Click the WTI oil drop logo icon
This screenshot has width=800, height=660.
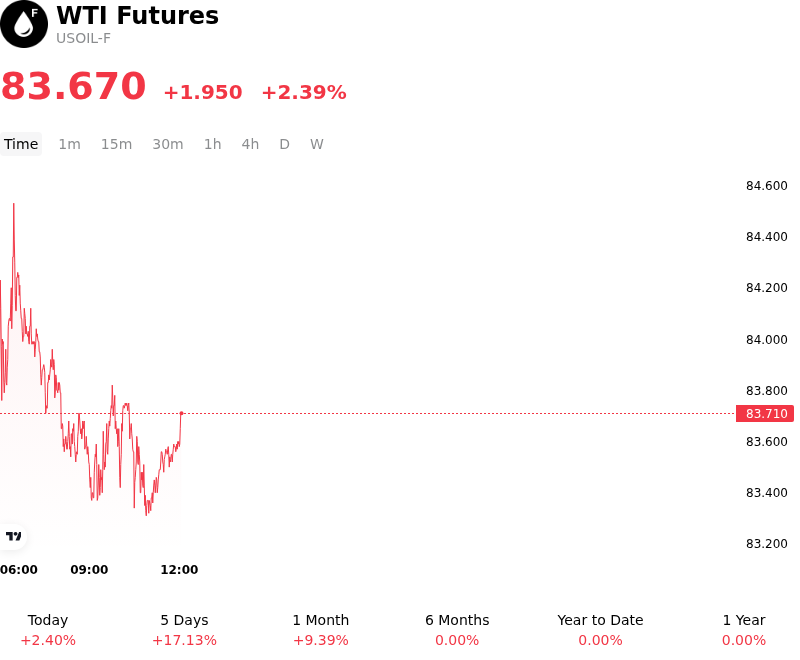(24, 24)
